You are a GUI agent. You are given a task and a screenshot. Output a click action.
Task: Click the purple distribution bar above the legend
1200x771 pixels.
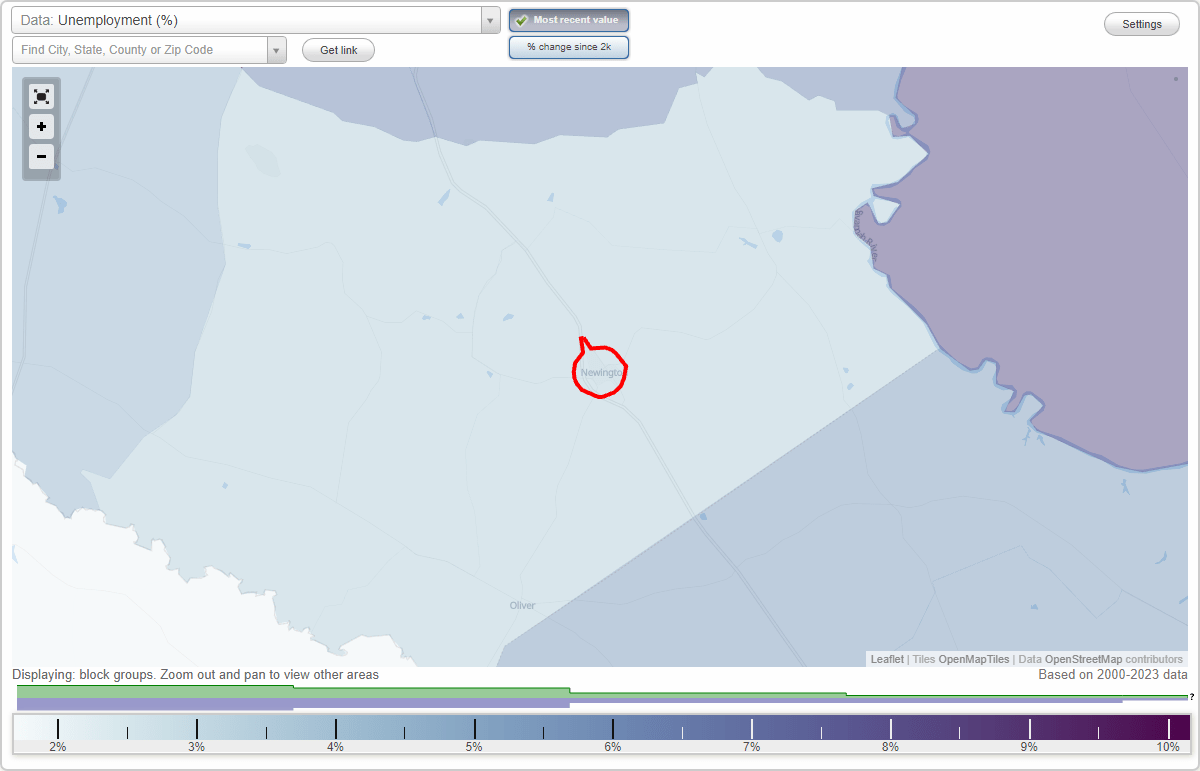tap(293, 704)
